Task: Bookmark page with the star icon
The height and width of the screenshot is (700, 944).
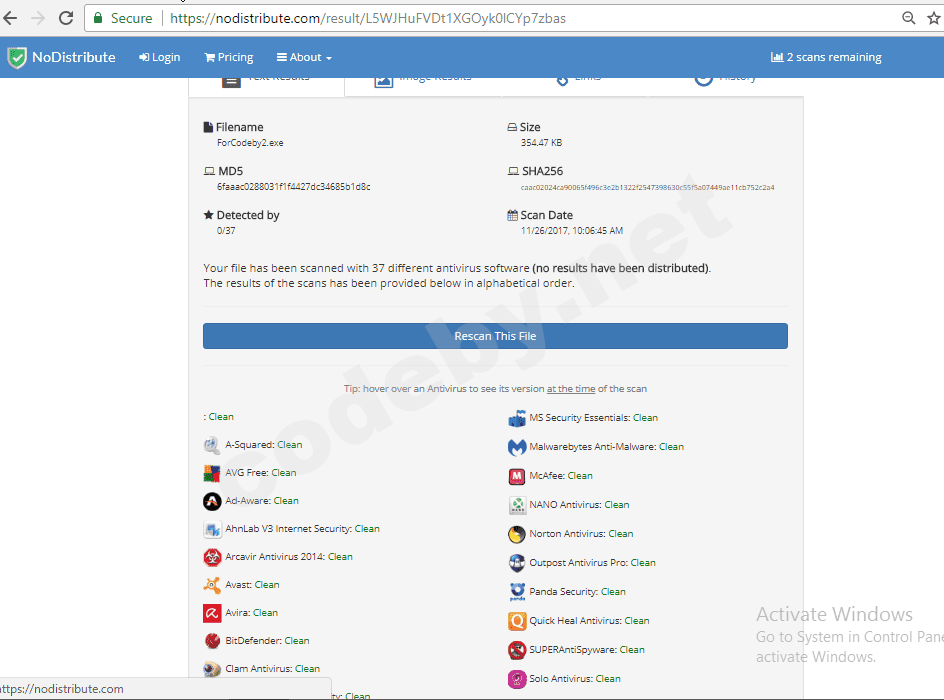Action: [x=934, y=18]
